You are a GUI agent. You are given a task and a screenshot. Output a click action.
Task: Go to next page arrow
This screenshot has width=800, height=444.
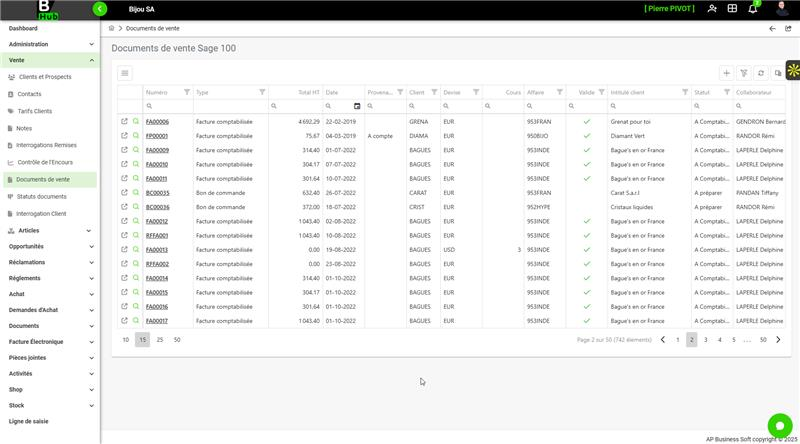coord(778,340)
